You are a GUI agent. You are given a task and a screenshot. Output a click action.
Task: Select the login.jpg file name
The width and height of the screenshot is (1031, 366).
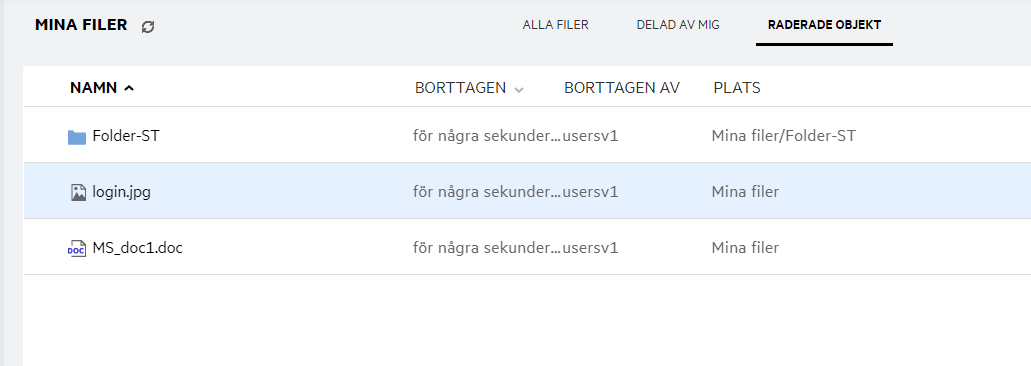click(x=122, y=193)
